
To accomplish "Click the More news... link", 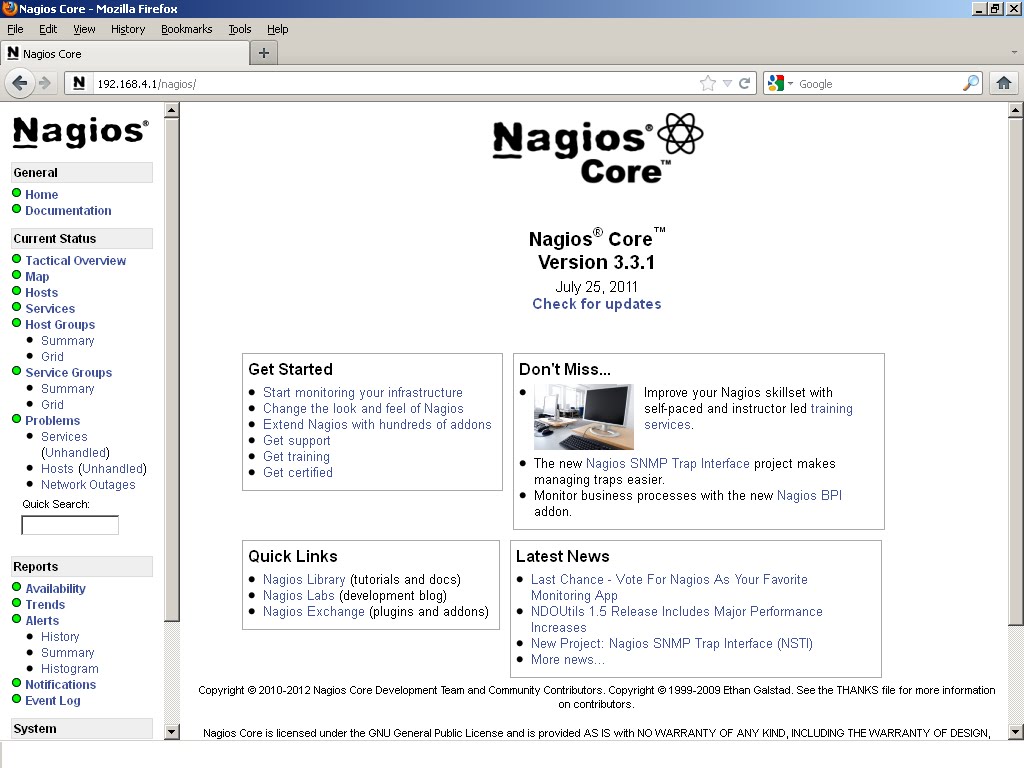I will (x=568, y=660).
